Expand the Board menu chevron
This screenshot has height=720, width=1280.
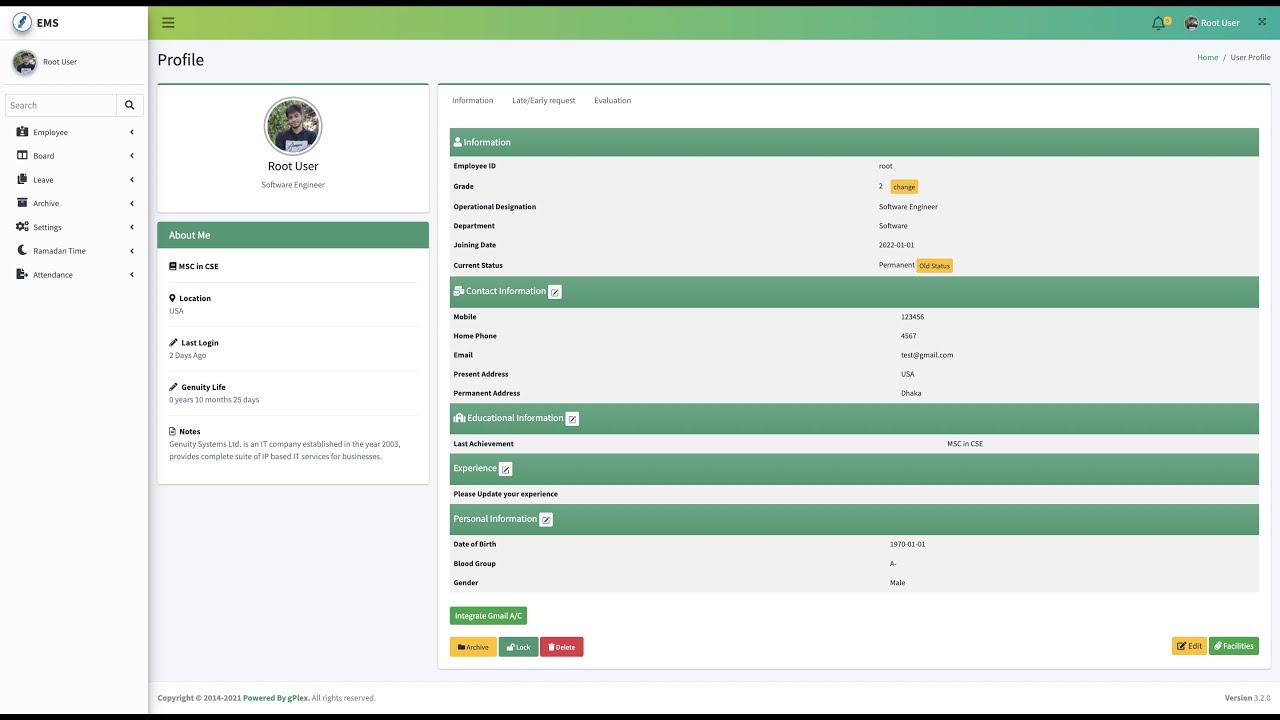click(x=131, y=156)
